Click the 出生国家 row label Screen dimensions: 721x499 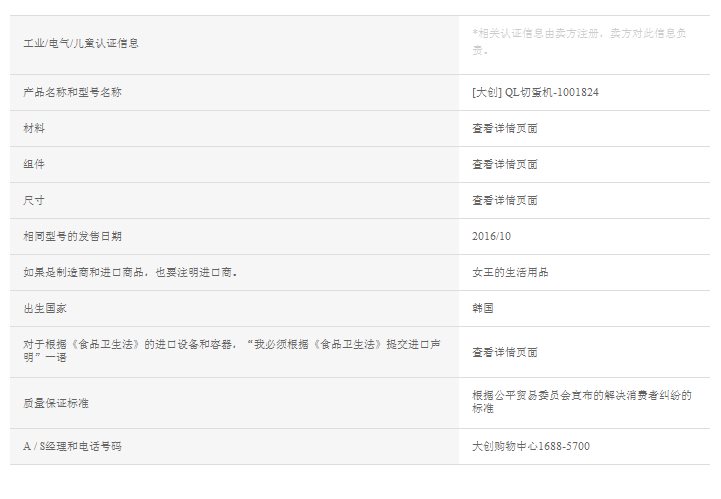[x=45, y=308]
